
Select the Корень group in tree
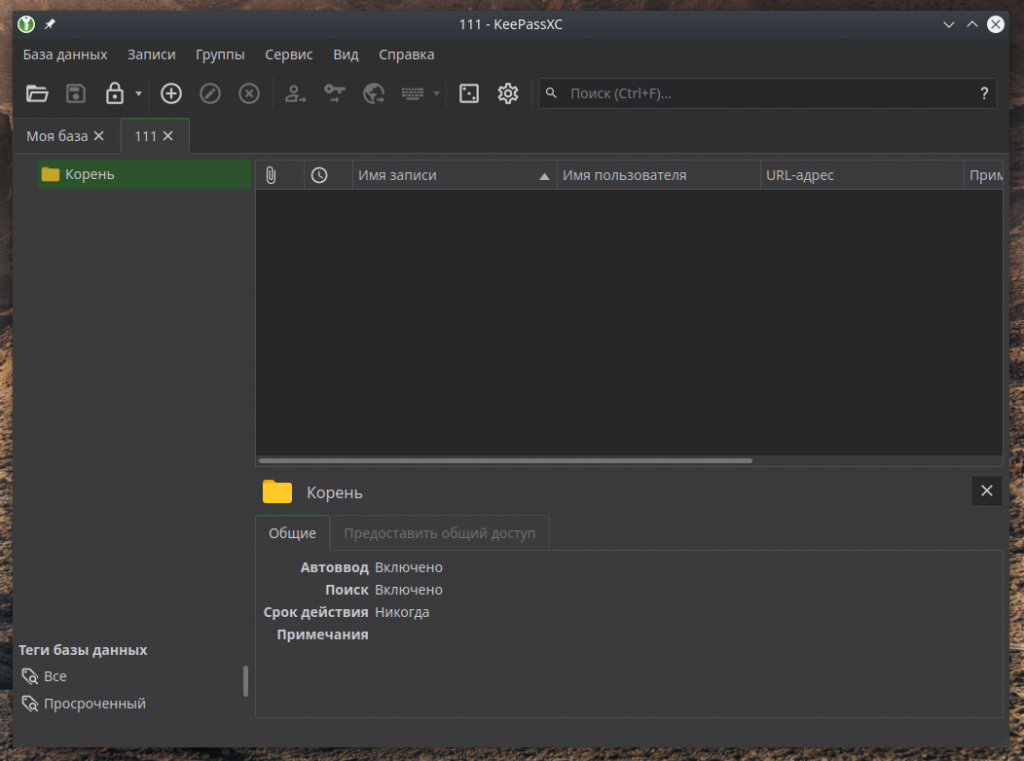click(90, 175)
